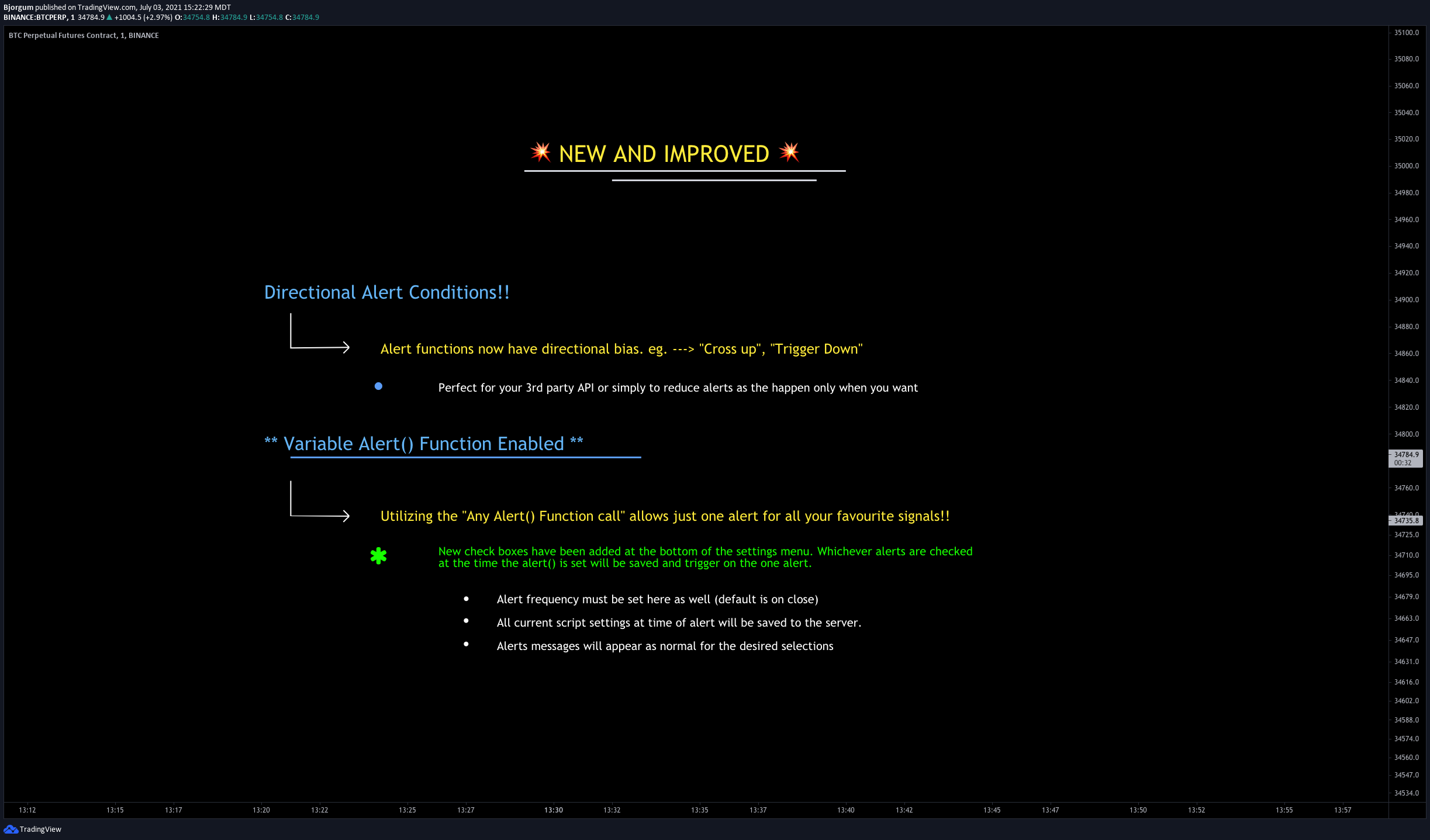
Task: Click the Alert frequency must be set line
Action: coord(658,599)
